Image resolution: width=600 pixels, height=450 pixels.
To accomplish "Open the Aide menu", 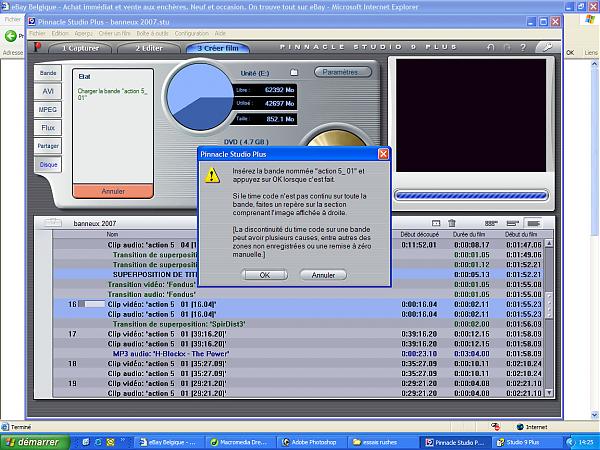I will pos(220,34).
